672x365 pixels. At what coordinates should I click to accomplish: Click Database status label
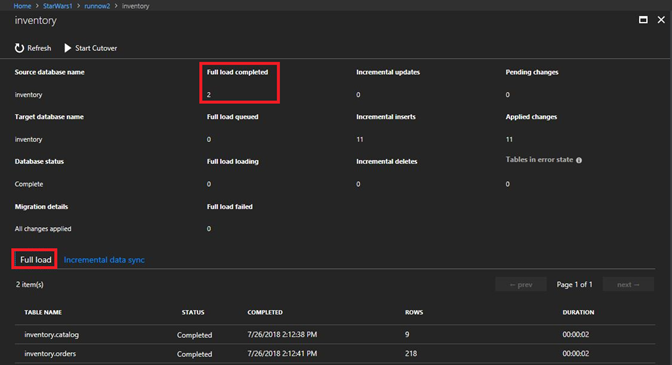click(x=39, y=162)
